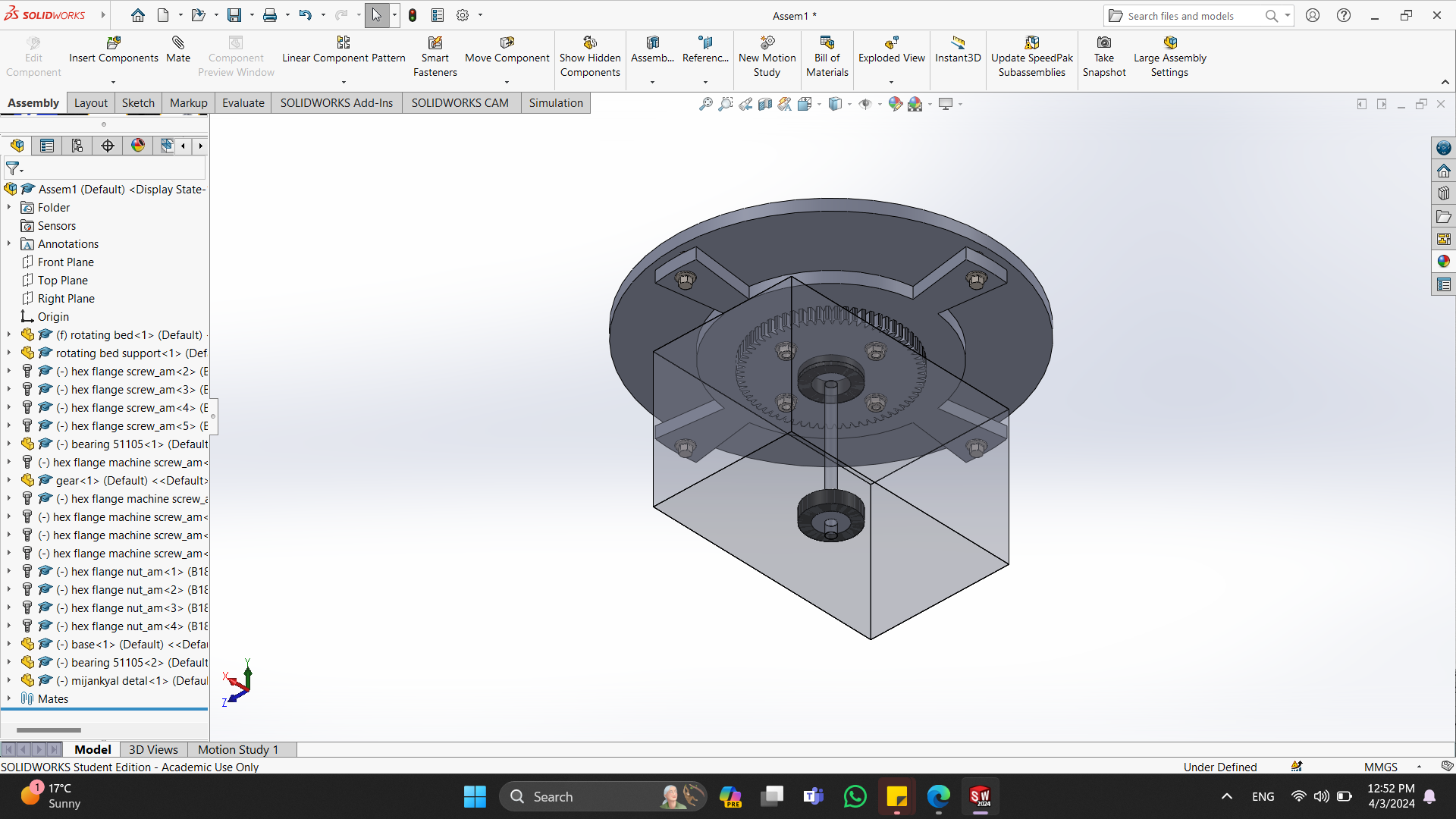Click the feature tree horizontal scrollbar

pos(49,730)
